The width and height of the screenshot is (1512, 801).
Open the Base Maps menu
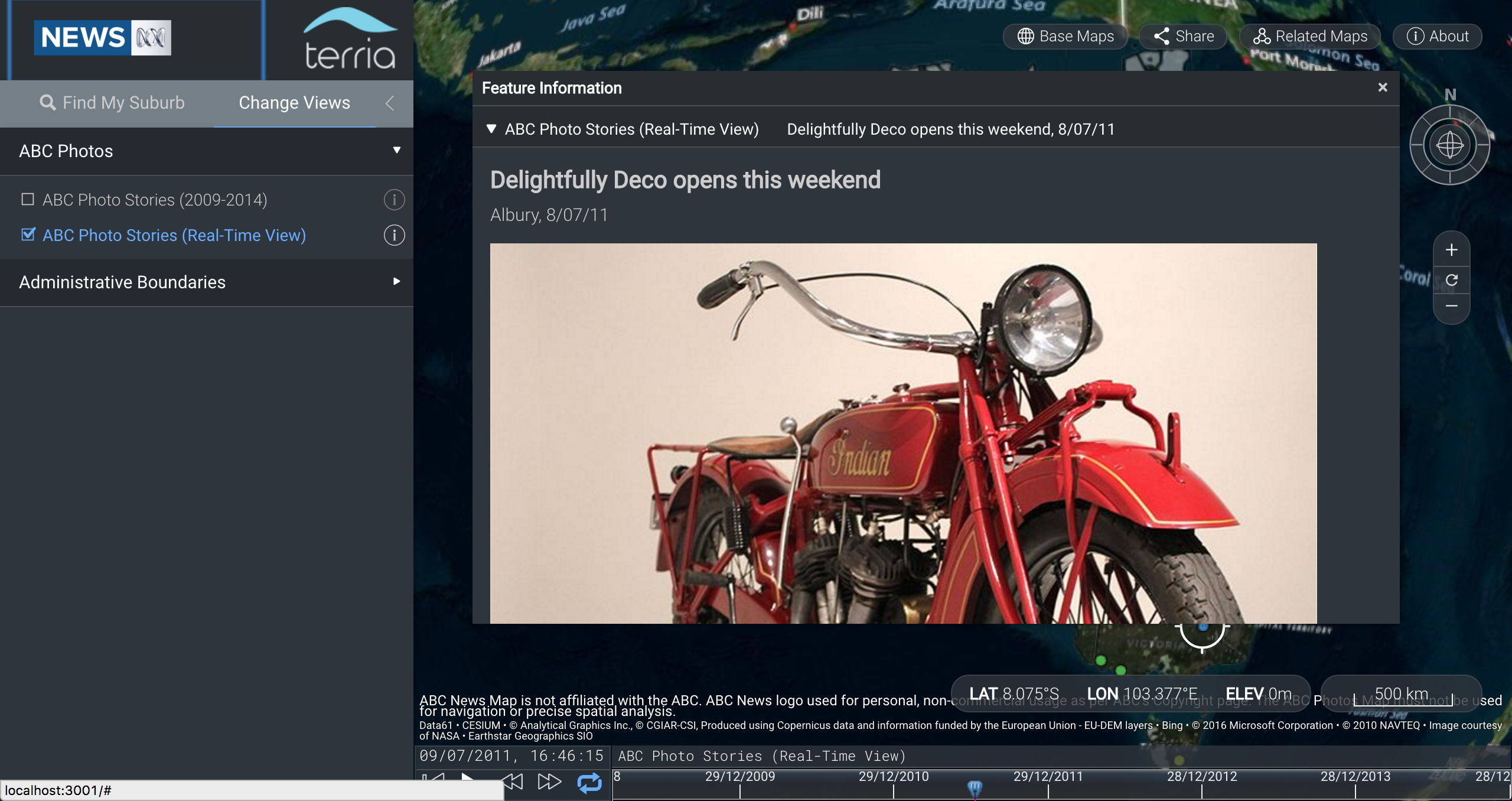pyautogui.click(x=1065, y=37)
